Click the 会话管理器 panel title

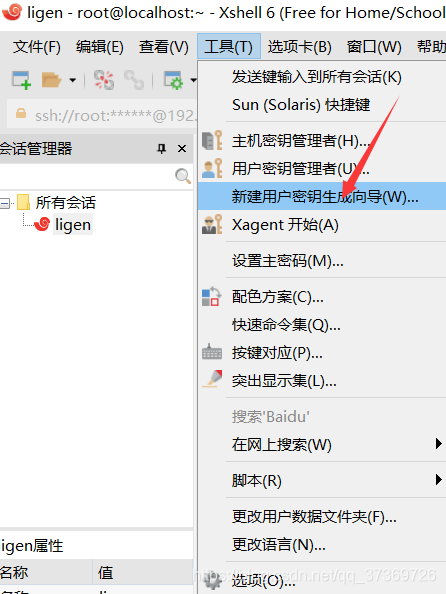pos(36,148)
